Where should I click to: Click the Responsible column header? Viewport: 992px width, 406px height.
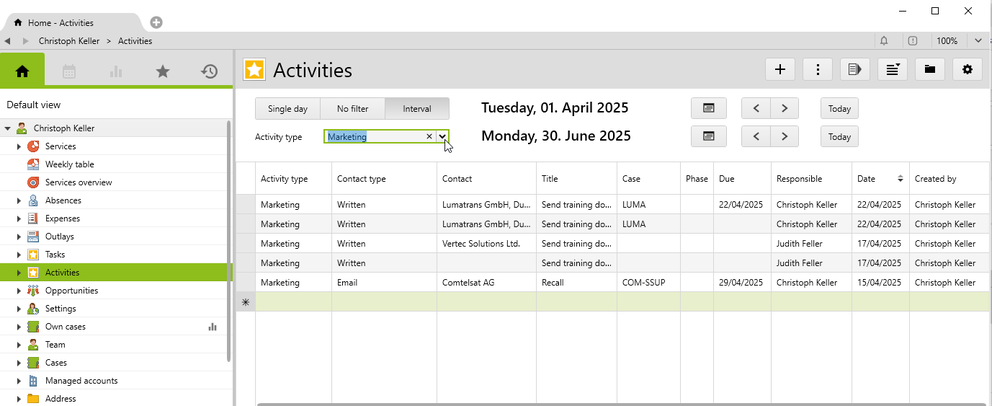tap(811, 179)
